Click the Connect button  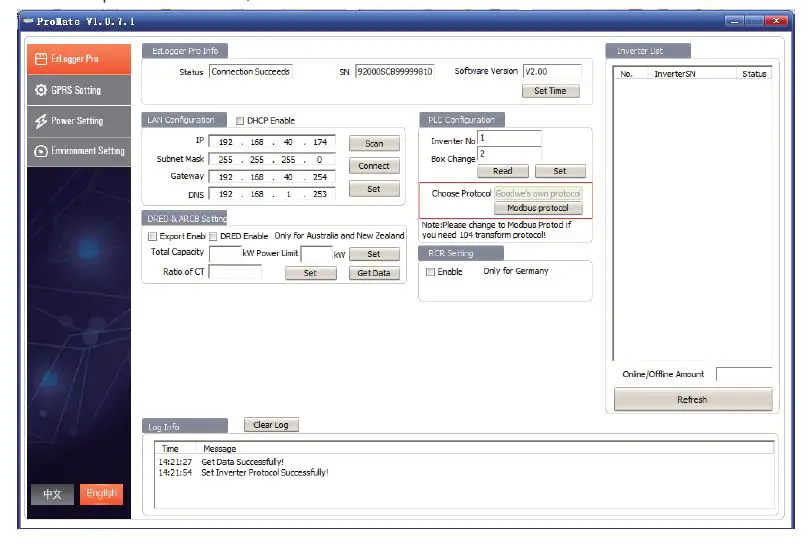[x=374, y=166]
